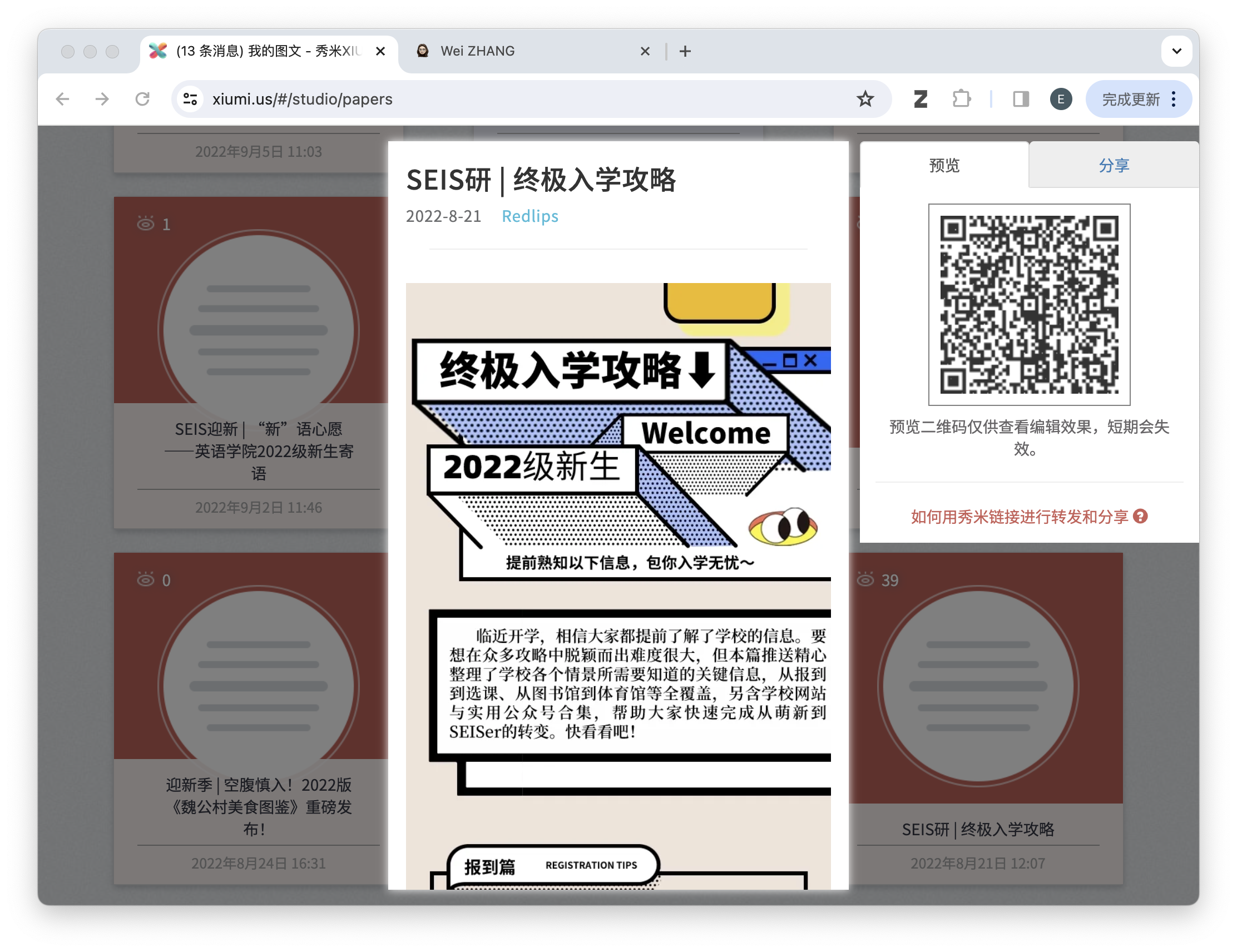Viewport: 1237px width, 952px height.
Task: Click the date 2022年9月2日 11:46
Action: pyautogui.click(x=258, y=507)
